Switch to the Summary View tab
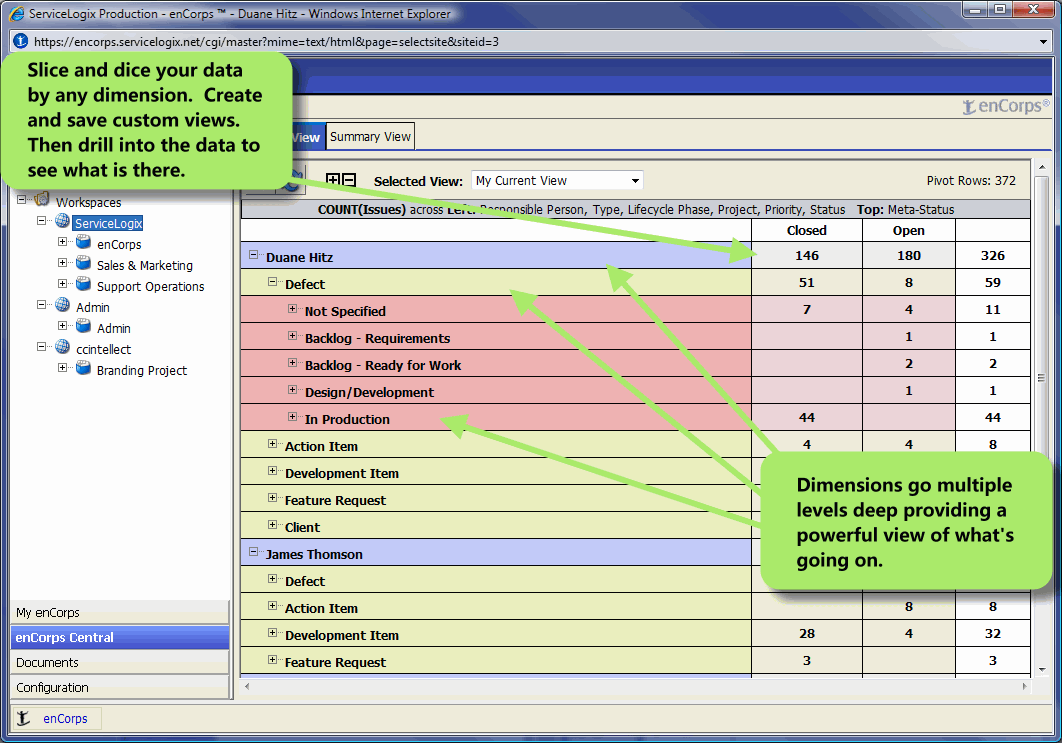This screenshot has width=1062, height=743. [x=370, y=136]
